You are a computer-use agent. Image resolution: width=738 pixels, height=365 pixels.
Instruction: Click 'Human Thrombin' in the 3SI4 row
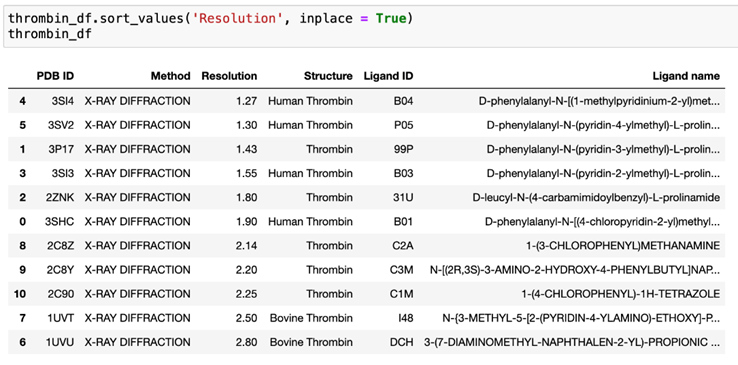pos(310,101)
